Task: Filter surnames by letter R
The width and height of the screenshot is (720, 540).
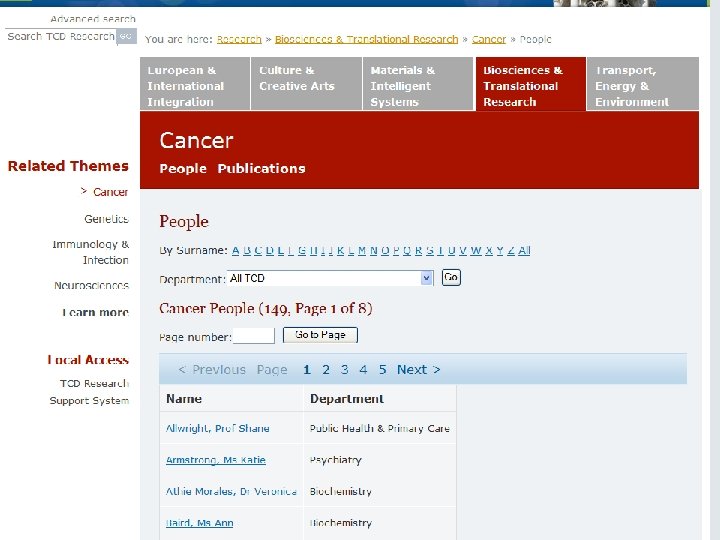Action: coord(418,251)
